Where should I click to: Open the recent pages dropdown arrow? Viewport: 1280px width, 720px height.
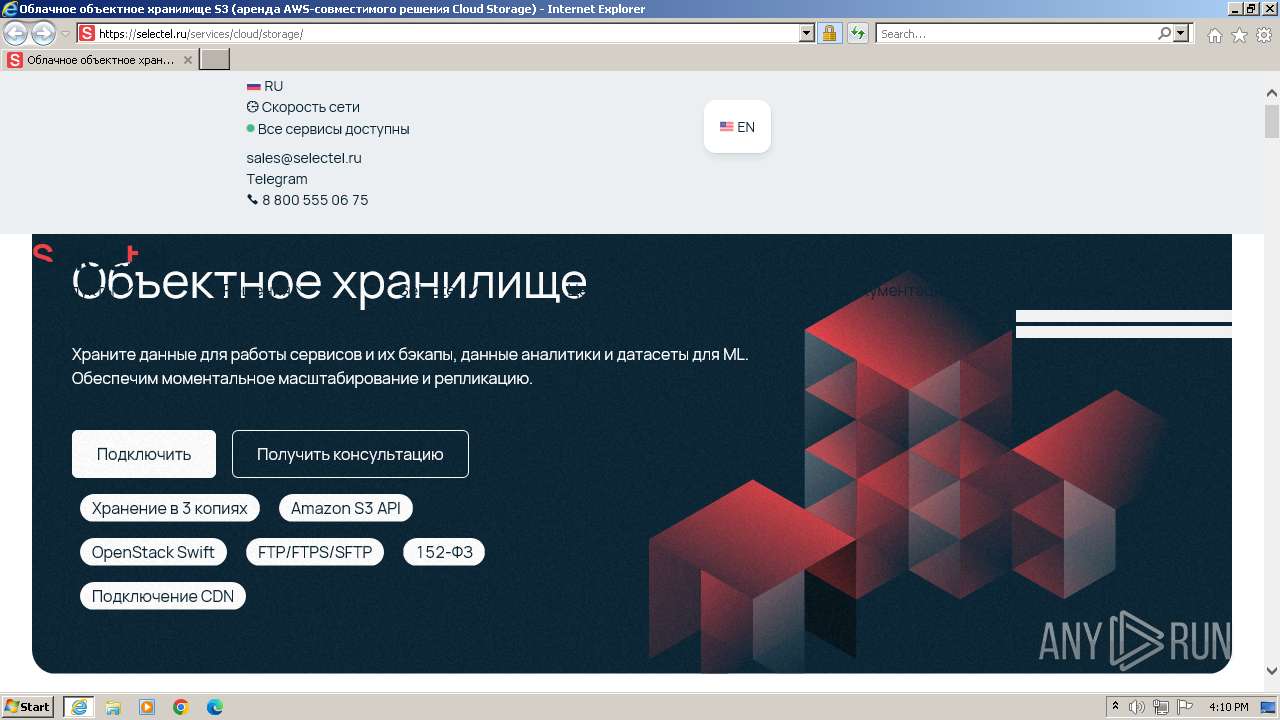pyautogui.click(x=65, y=34)
